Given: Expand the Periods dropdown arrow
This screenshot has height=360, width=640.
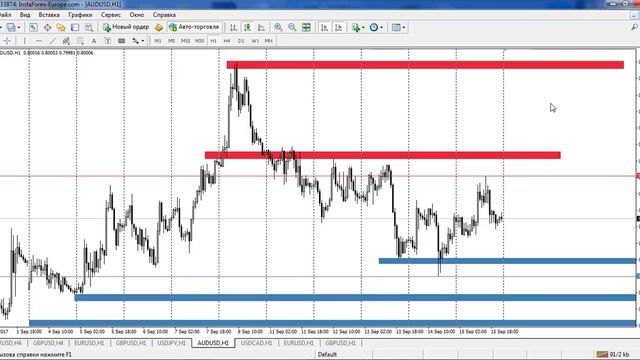Looking at the screenshot, I should click(x=381, y=27).
